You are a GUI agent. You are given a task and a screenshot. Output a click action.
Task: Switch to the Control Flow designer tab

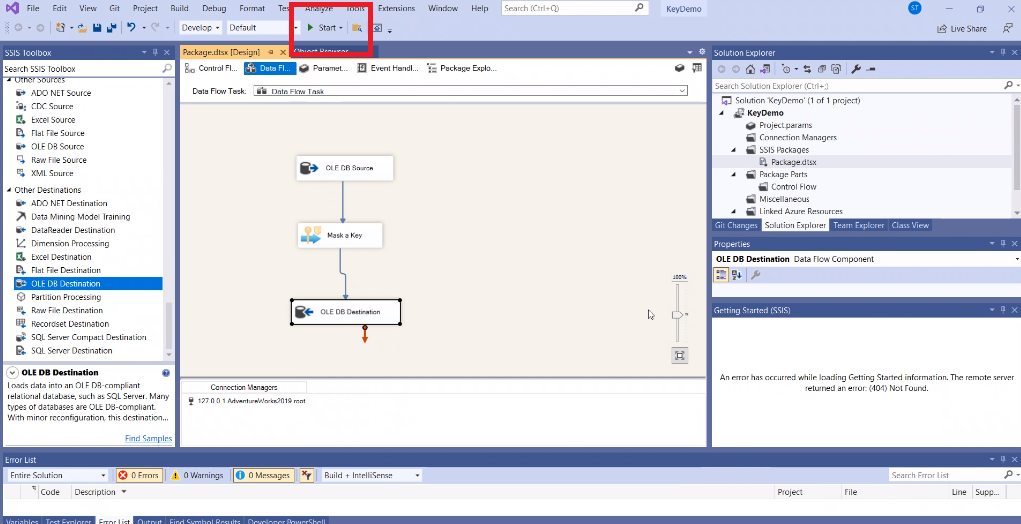[x=212, y=68]
